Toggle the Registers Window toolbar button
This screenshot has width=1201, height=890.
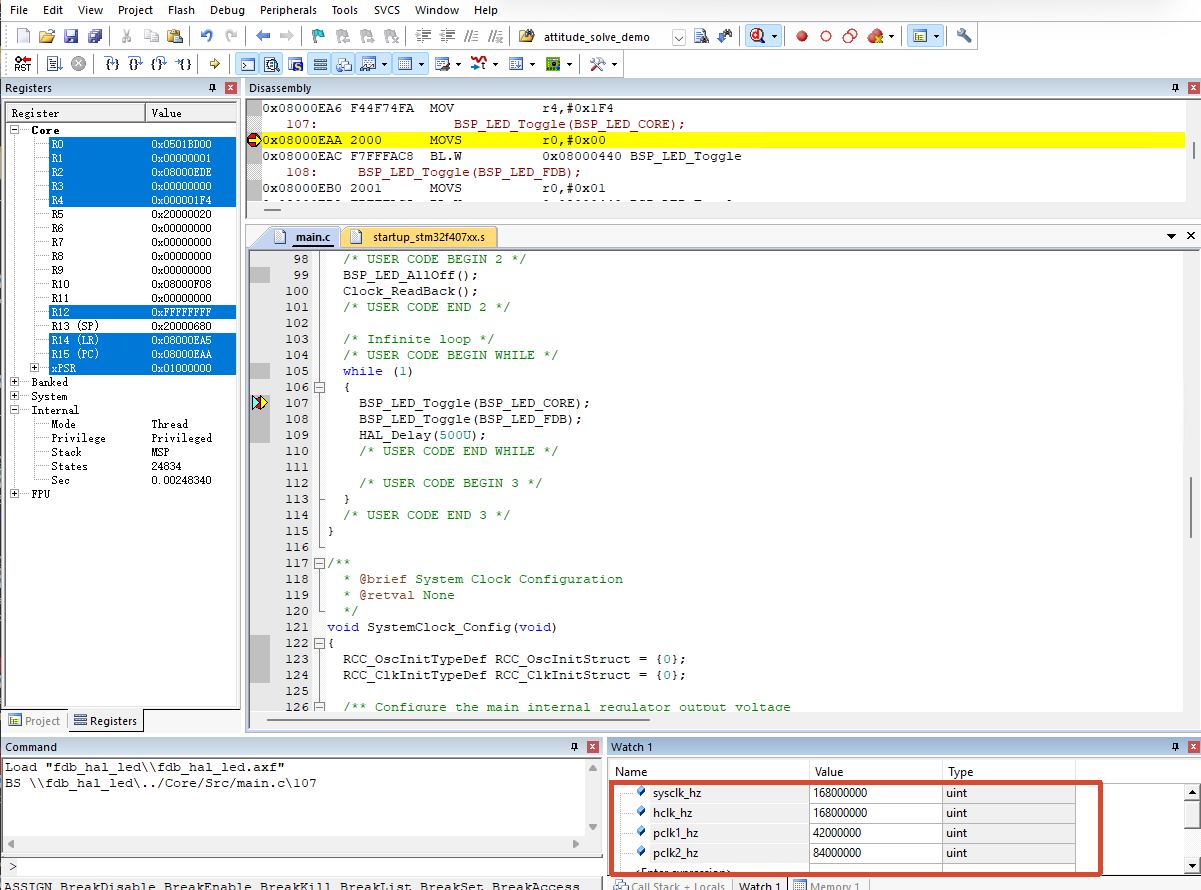[320, 64]
